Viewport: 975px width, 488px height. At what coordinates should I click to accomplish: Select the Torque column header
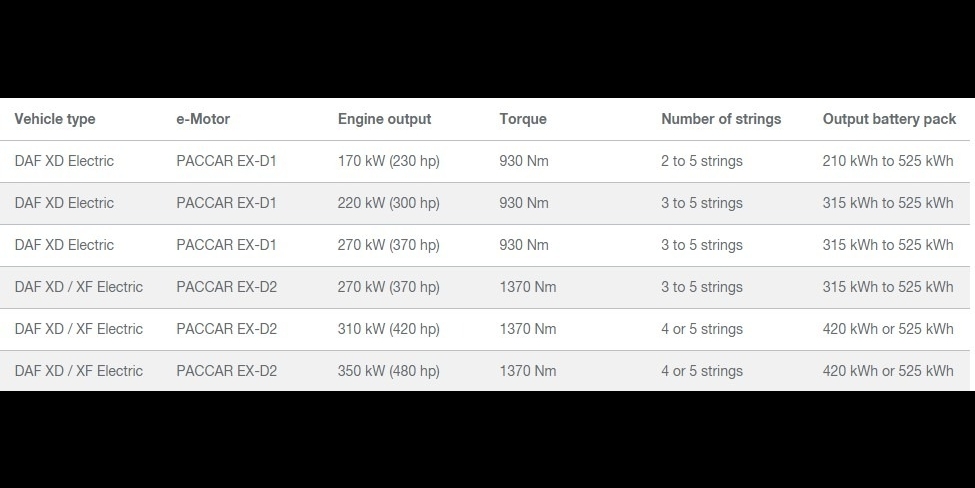[x=523, y=119]
